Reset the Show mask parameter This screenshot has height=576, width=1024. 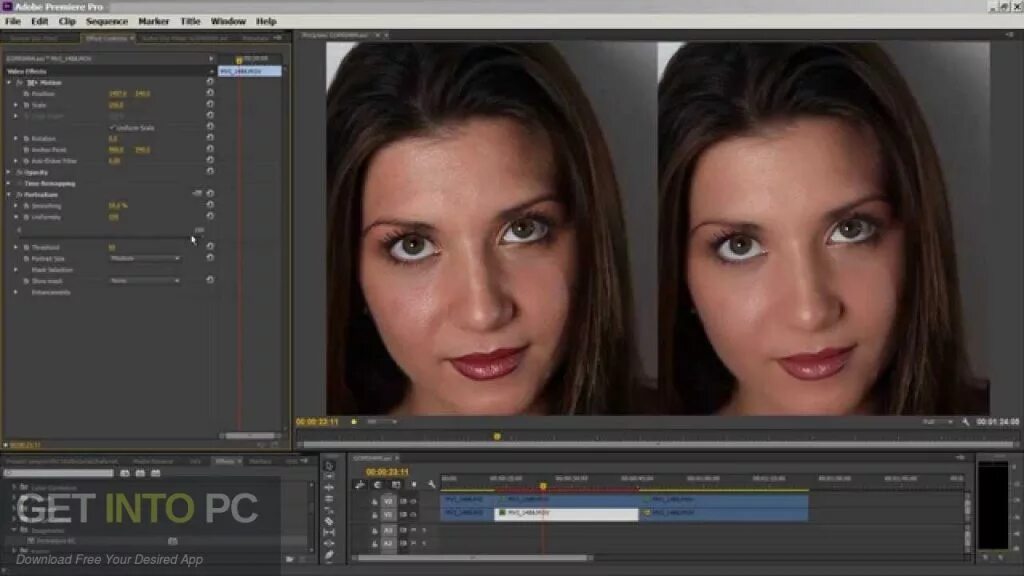coord(210,280)
